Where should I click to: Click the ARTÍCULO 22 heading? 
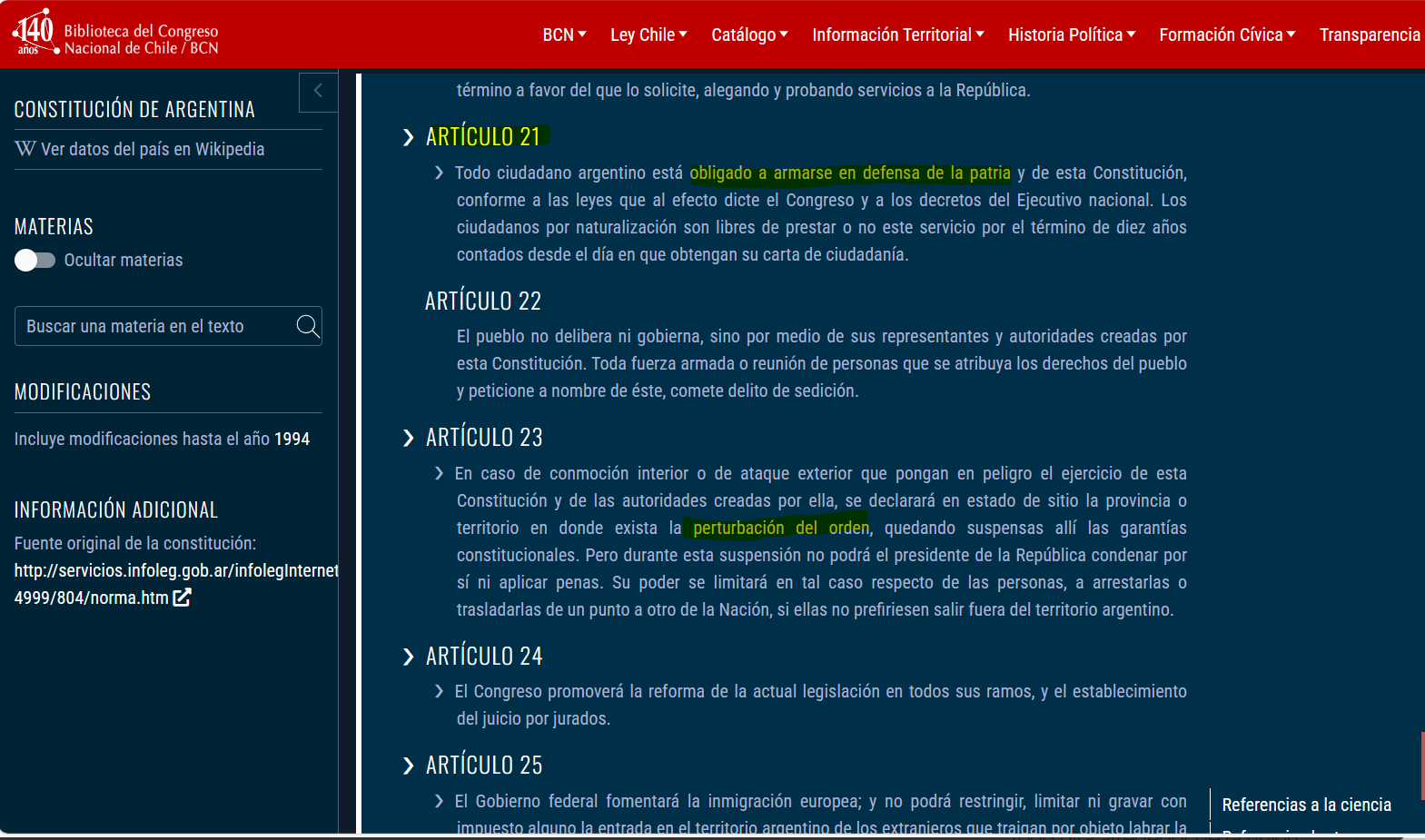pos(483,301)
